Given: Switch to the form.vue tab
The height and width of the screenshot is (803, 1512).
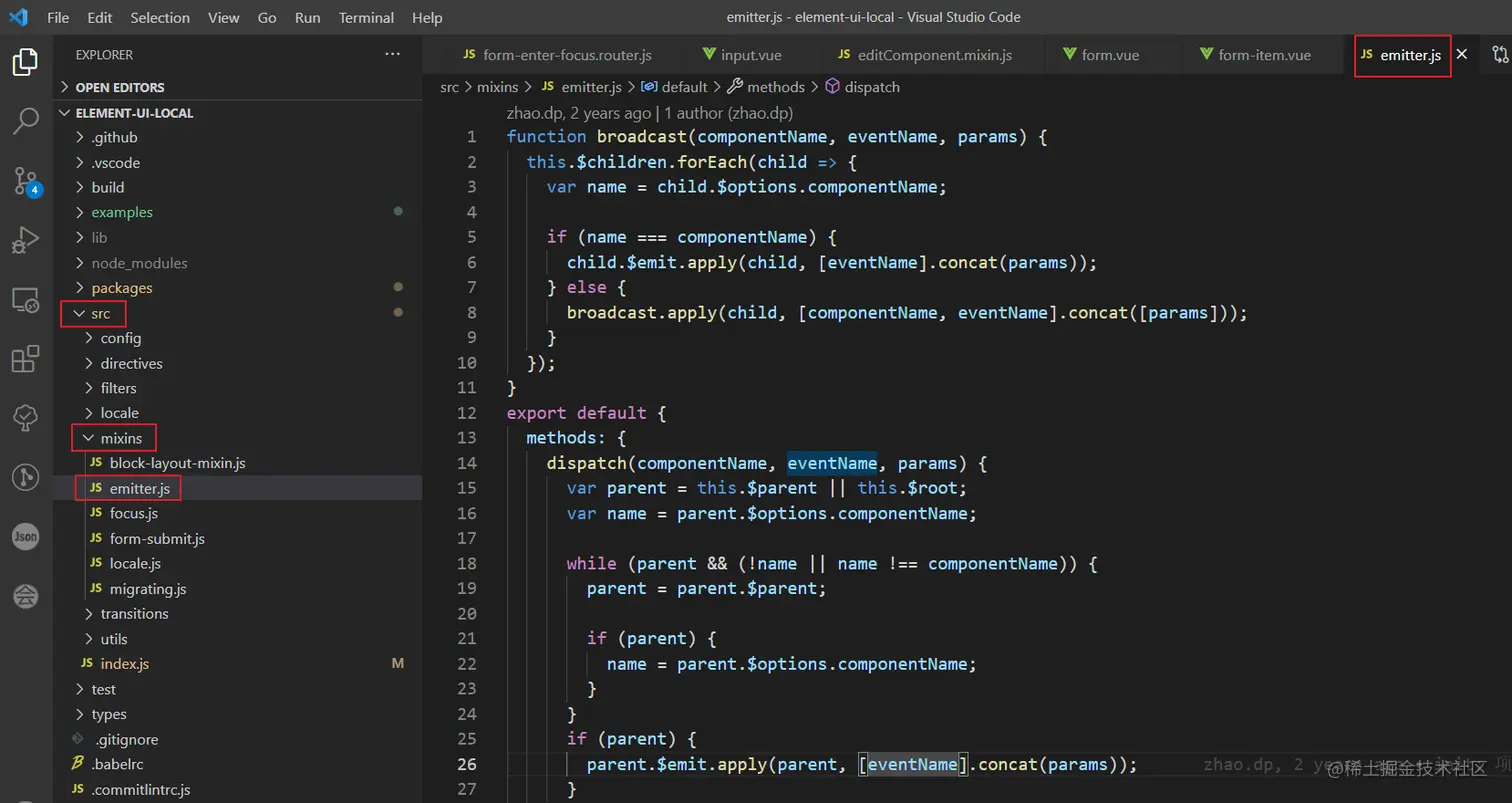Looking at the screenshot, I should 1101,55.
